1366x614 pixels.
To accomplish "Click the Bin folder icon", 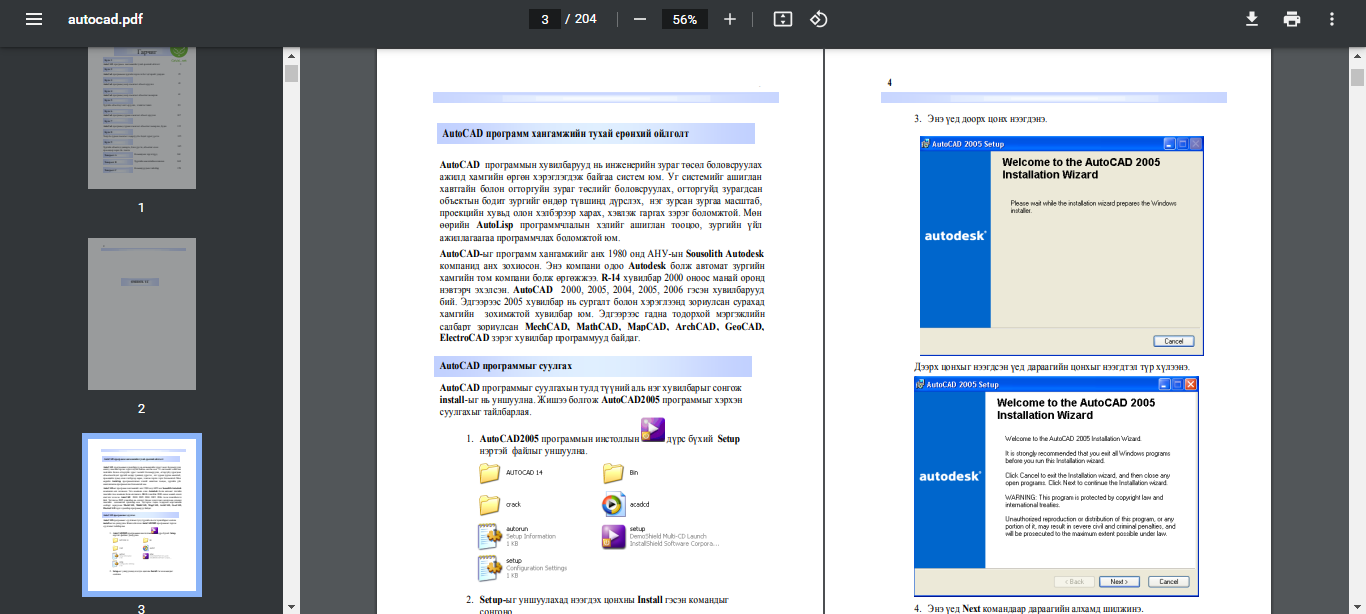I will coord(613,473).
